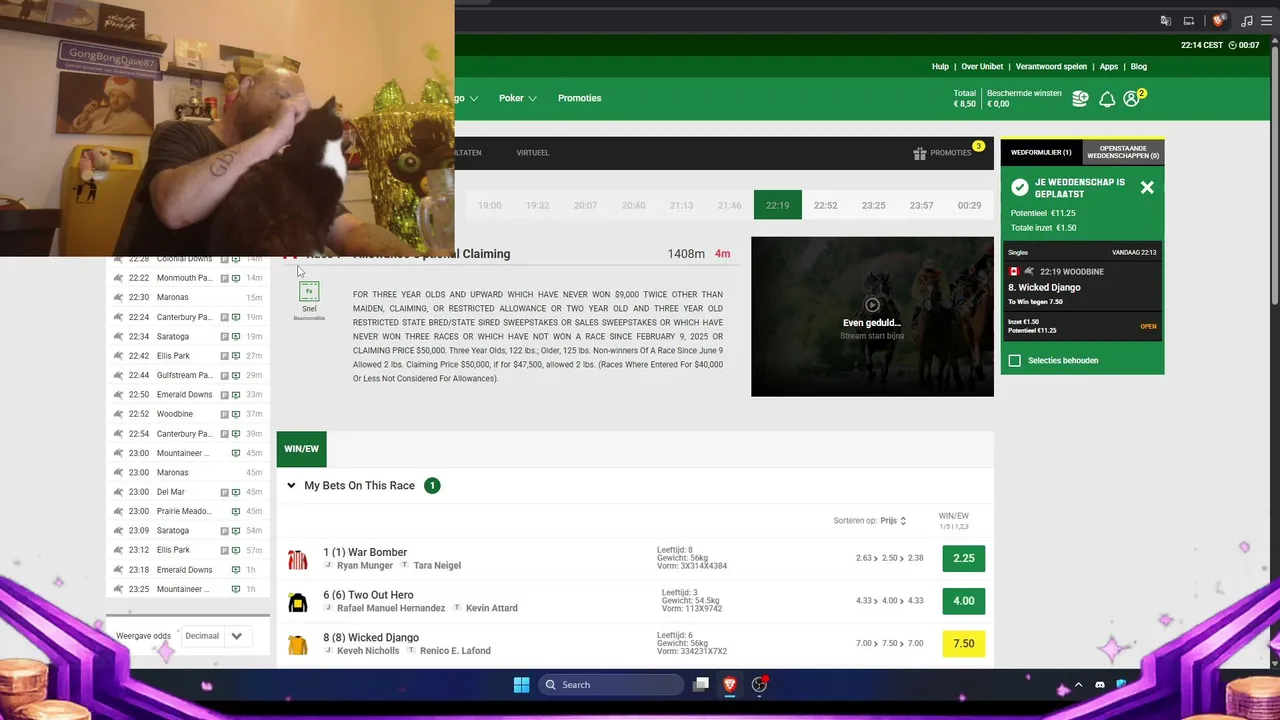Viewport: 1280px width, 720px height.
Task: Collapse My Bets On This Race
Action: (291, 486)
